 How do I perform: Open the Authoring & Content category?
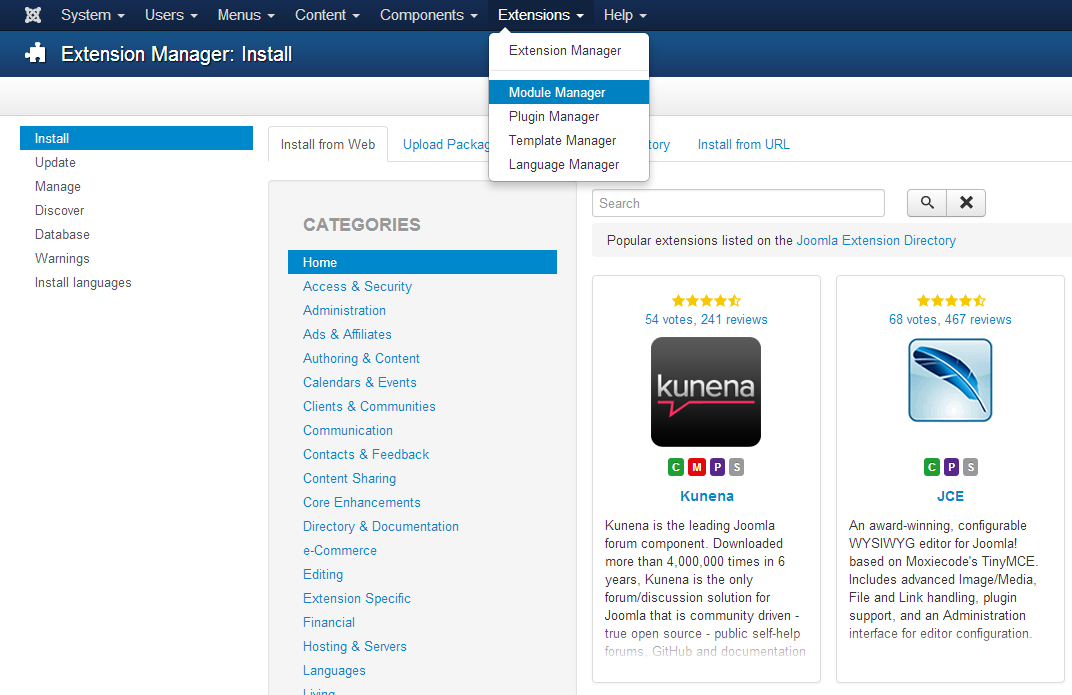(362, 358)
